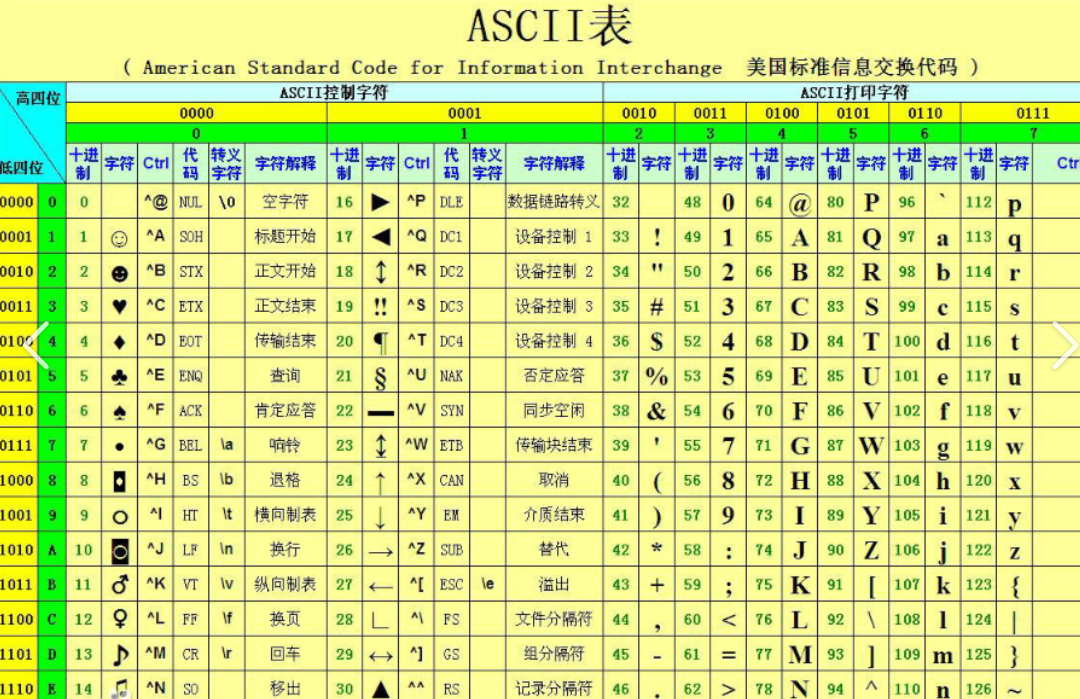This screenshot has width=1080, height=699.
Task: Click the decimal value "126" cell
Action: 979,688
